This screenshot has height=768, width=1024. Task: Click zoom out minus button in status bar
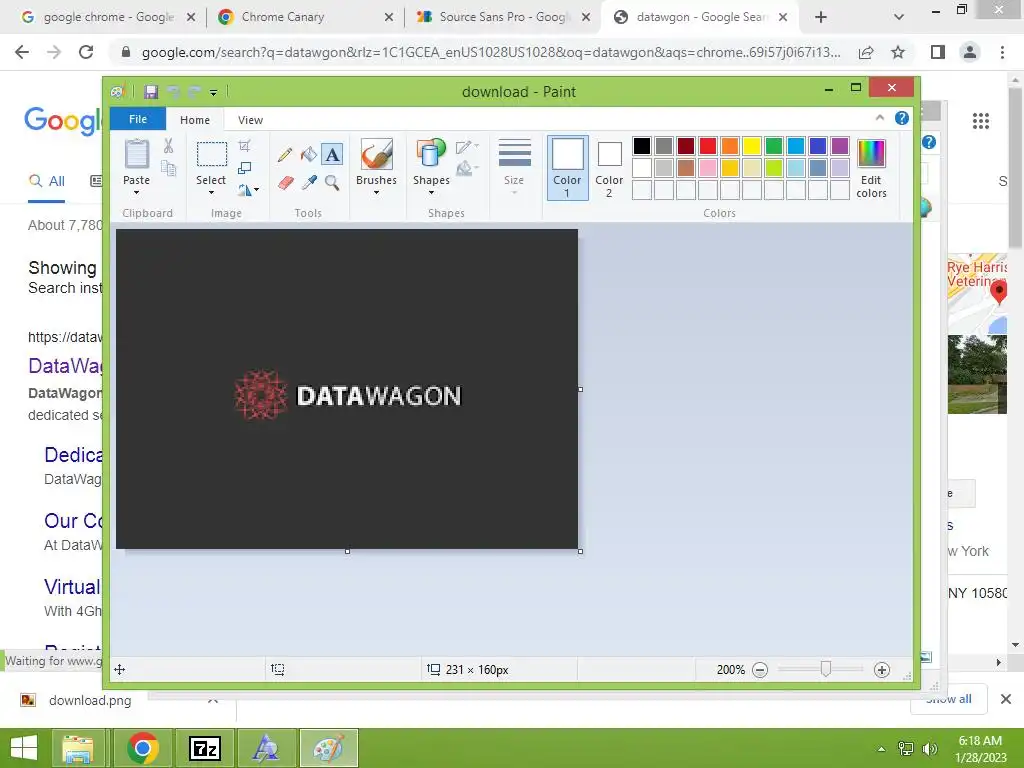tap(760, 669)
